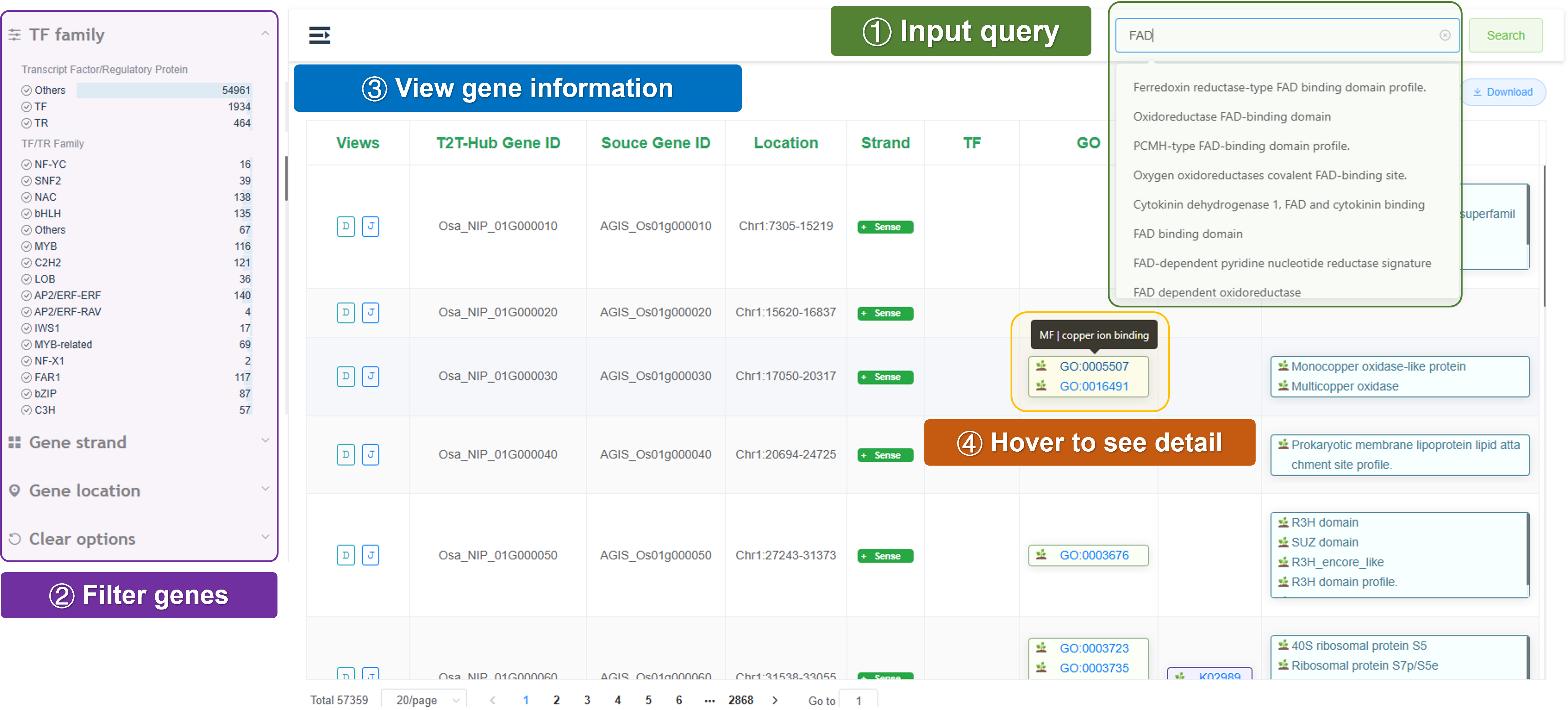Toggle the TF filter checkbox

(26, 107)
